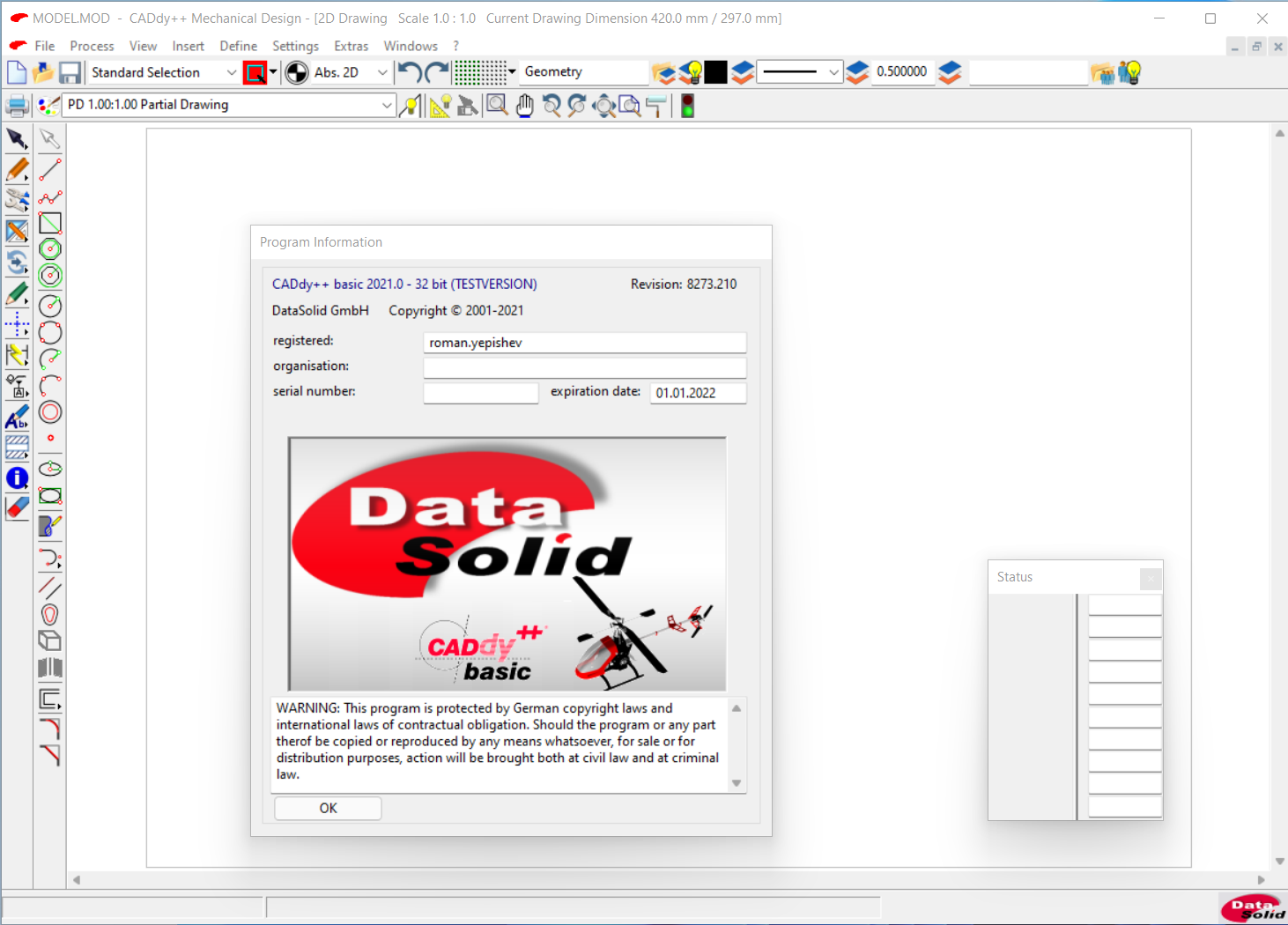1288x925 pixels.
Task: Open the Extras menu
Action: [x=351, y=46]
